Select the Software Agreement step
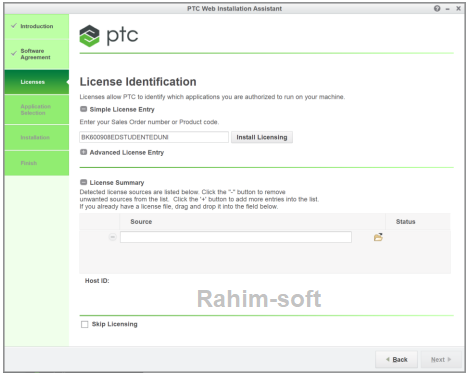 (37, 54)
